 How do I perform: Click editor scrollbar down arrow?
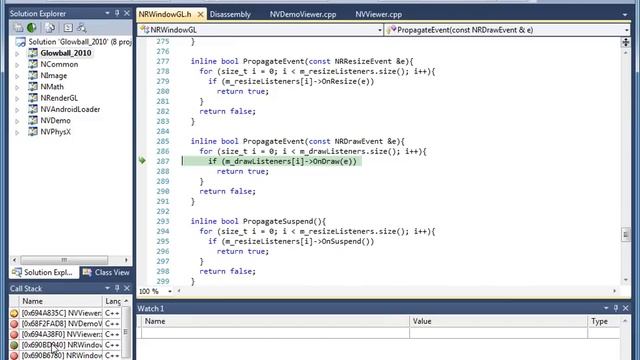coord(626,280)
